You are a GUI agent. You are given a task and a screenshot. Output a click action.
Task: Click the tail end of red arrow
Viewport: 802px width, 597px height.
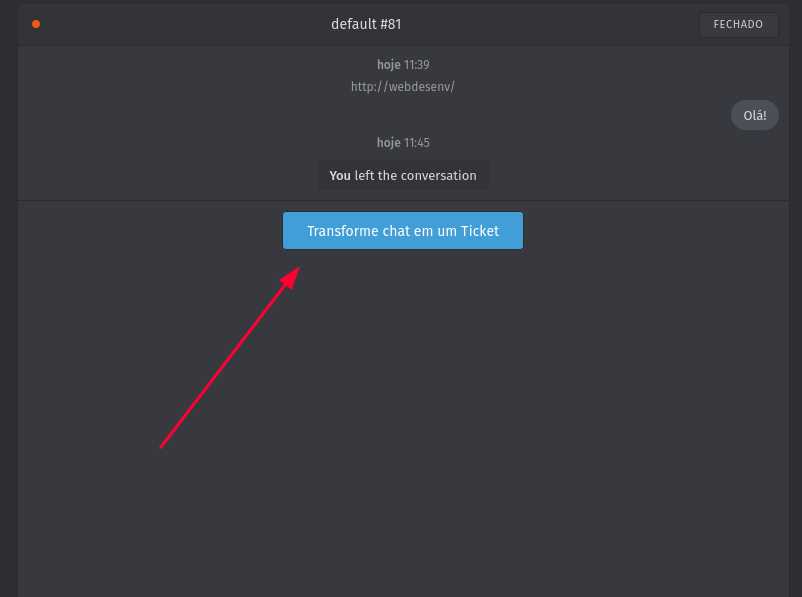point(161,447)
